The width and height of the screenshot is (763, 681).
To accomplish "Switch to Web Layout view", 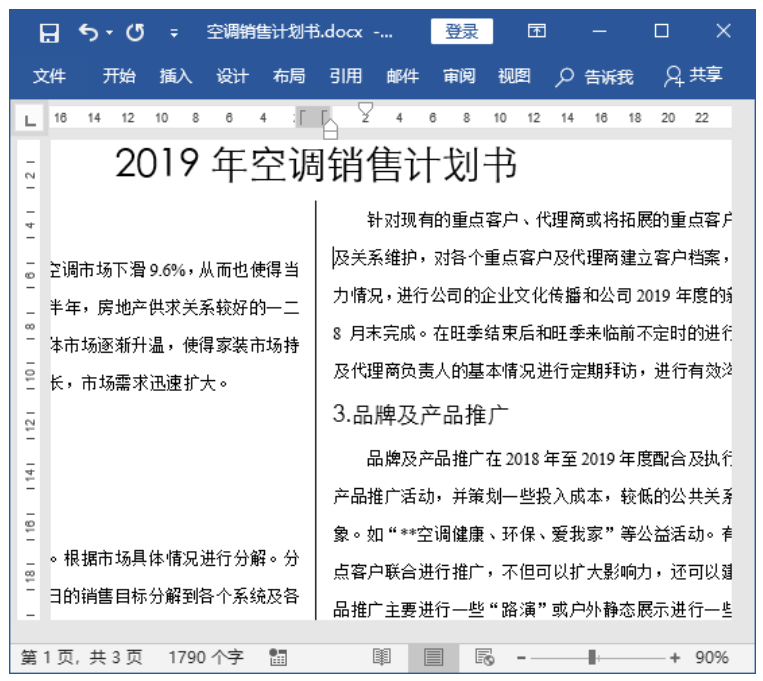I will [x=484, y=657].
